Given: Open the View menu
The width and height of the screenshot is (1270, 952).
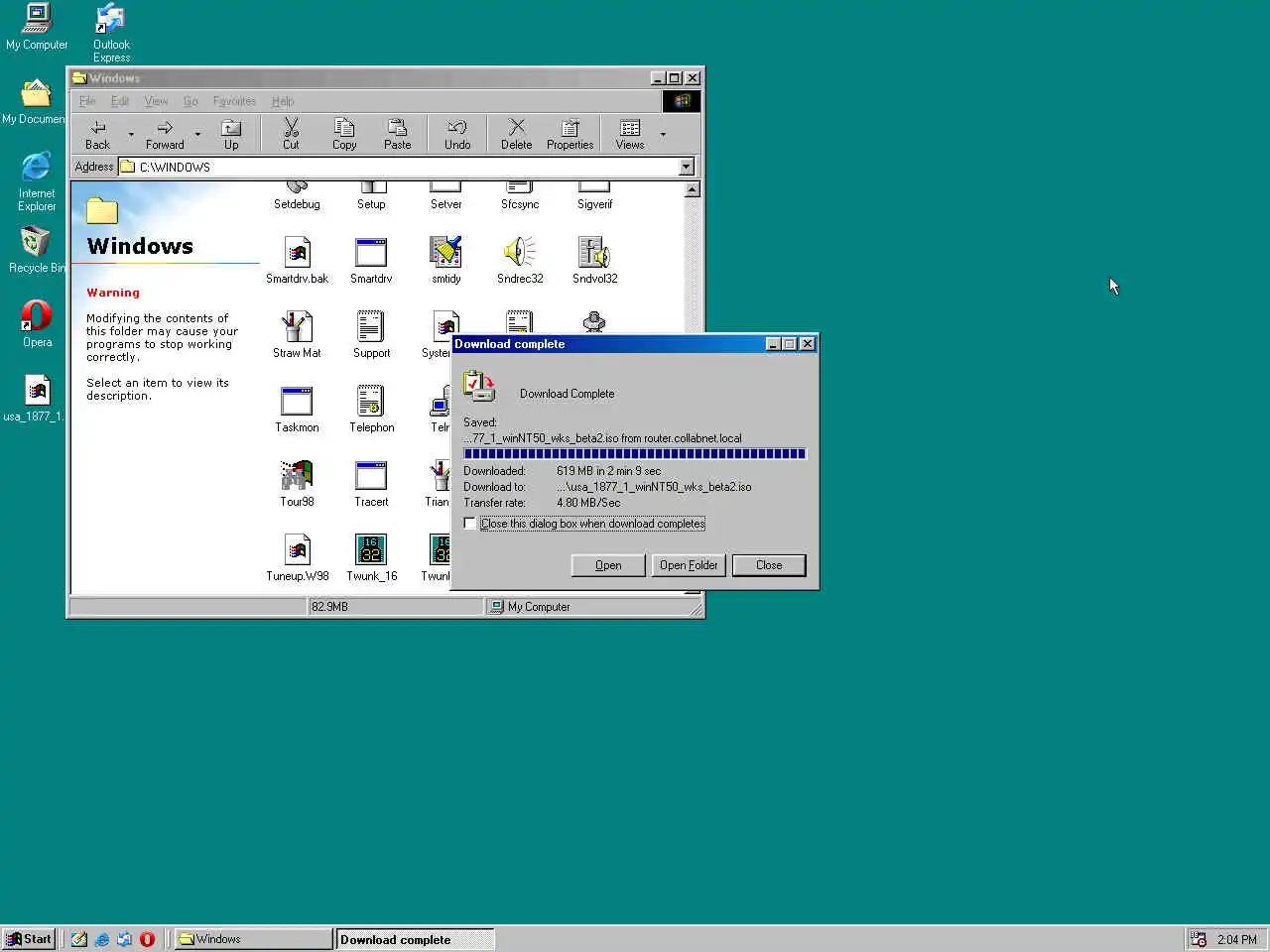Looking at the screenshot, I should pyautogui.click(x=156, y=101).
